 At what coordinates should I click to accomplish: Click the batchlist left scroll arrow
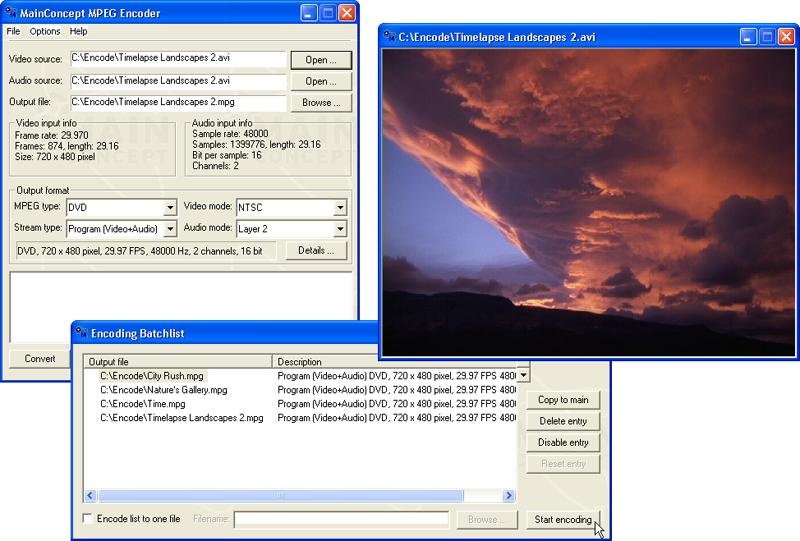coord(90,495)
